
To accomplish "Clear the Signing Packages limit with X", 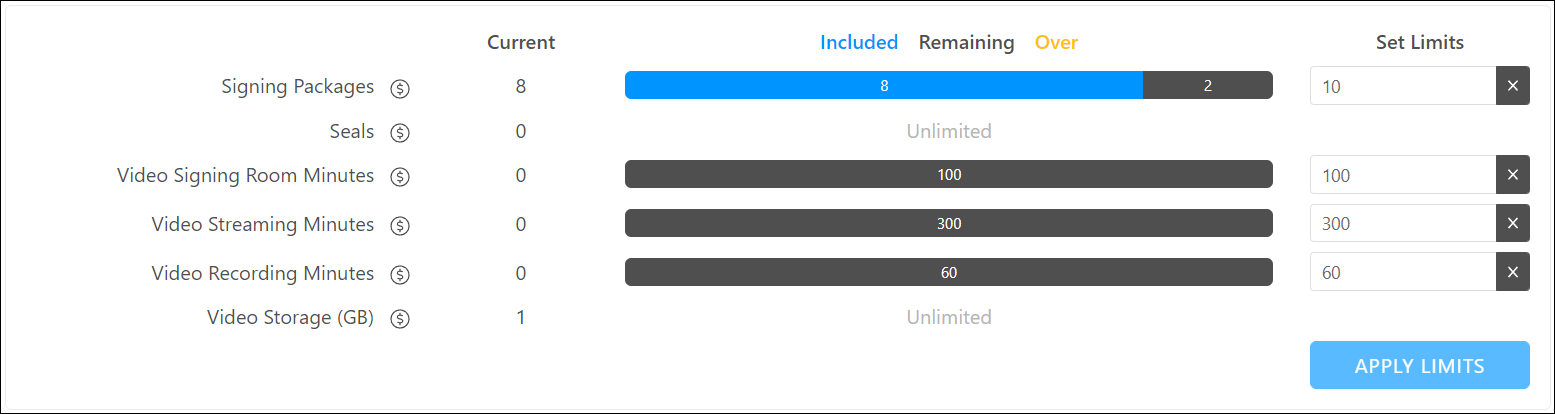I will 1512,86.
